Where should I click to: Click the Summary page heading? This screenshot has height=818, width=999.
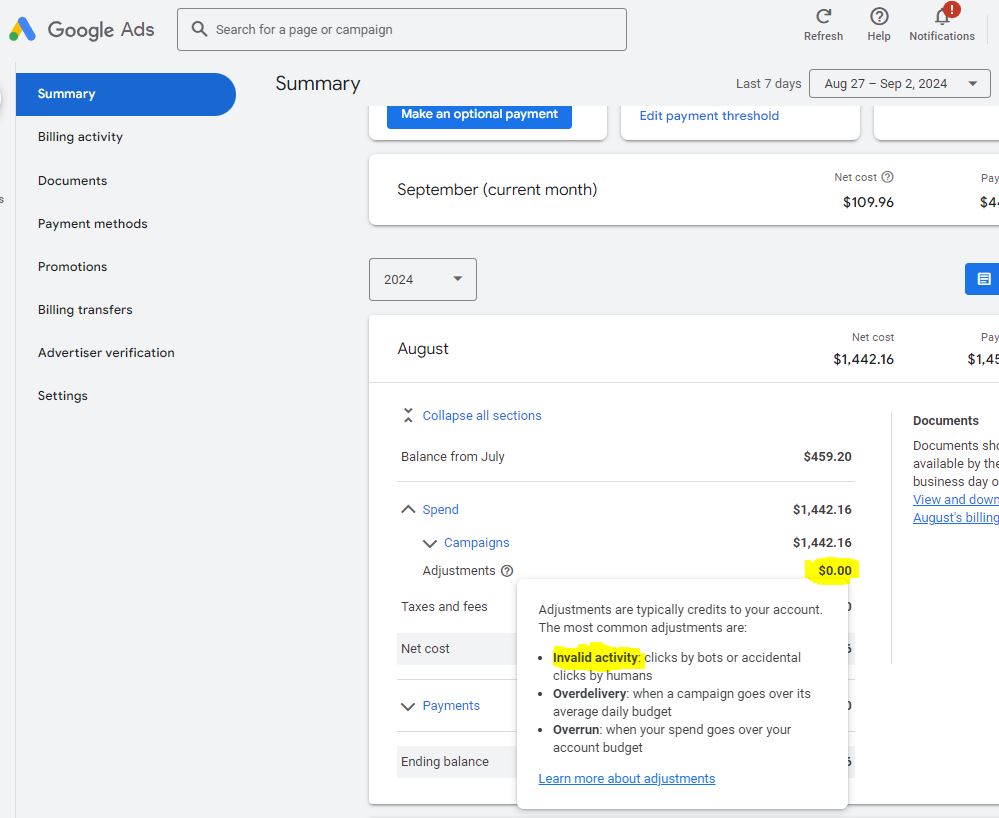[x=318, y=83]
